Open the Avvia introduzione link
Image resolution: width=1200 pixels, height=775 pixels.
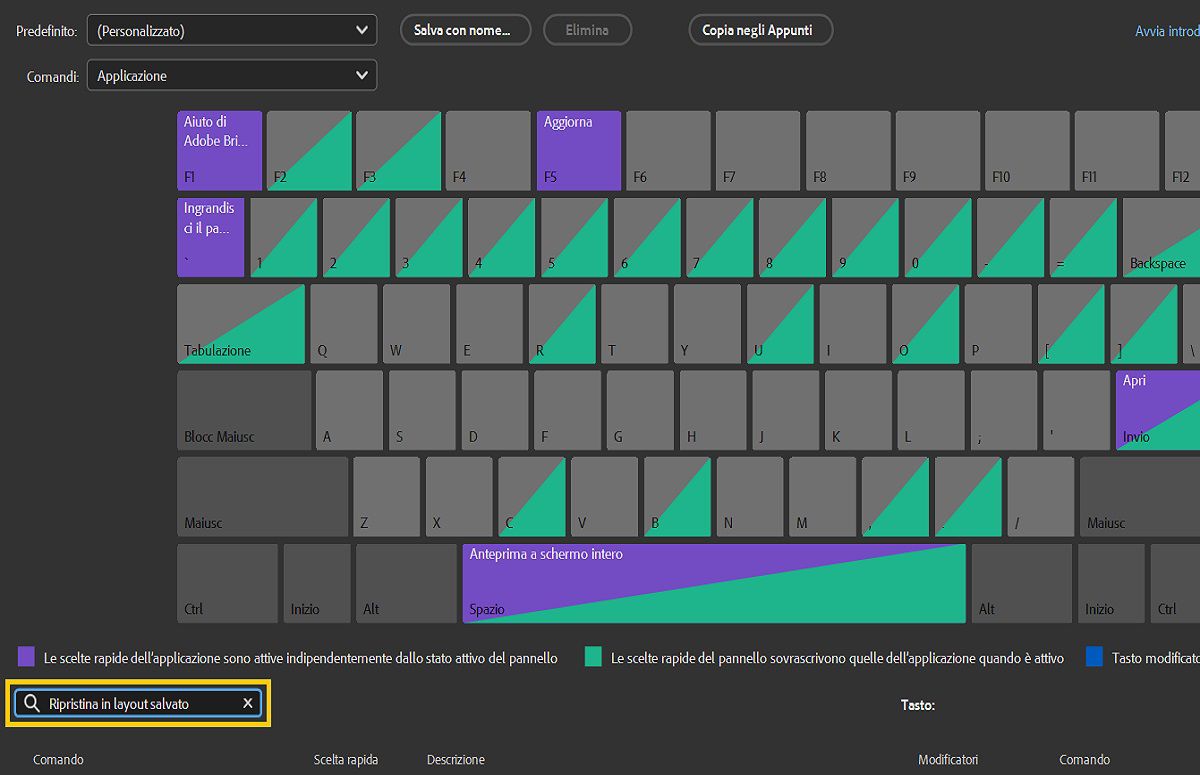[1167, 32]
